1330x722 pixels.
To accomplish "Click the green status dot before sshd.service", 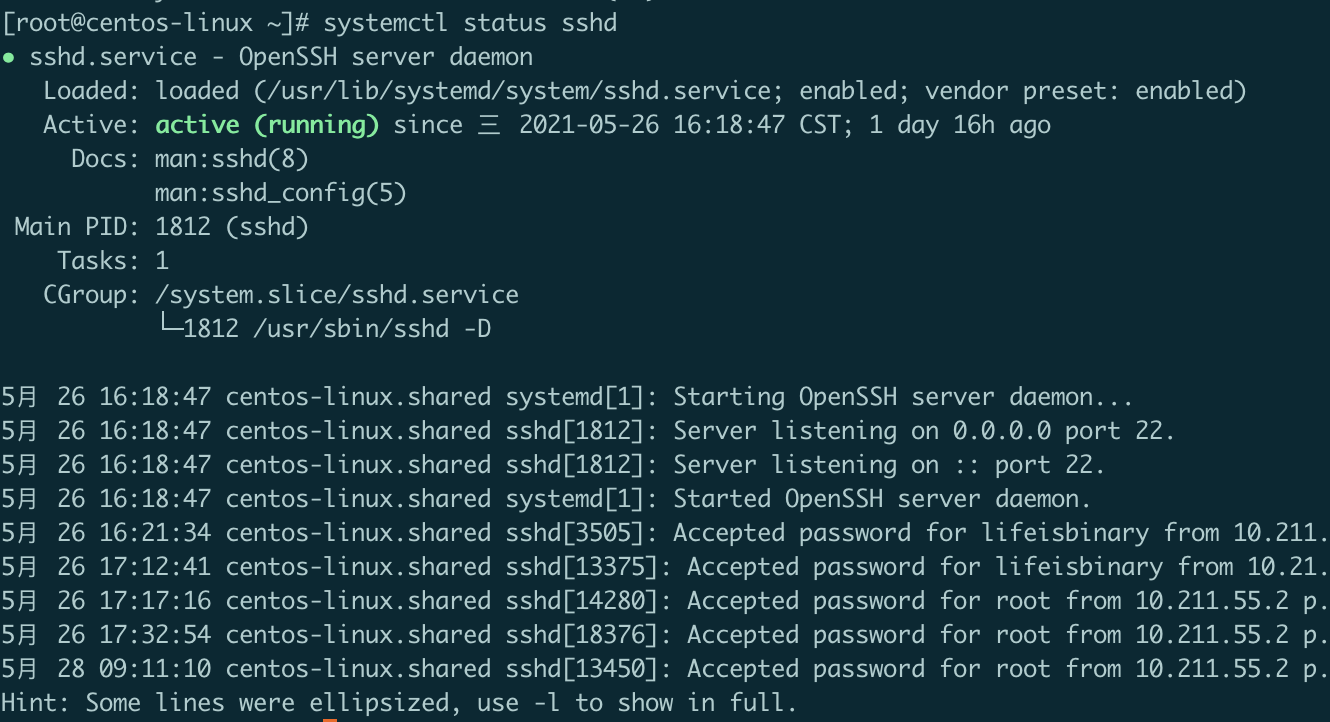I will coord(8,58).
